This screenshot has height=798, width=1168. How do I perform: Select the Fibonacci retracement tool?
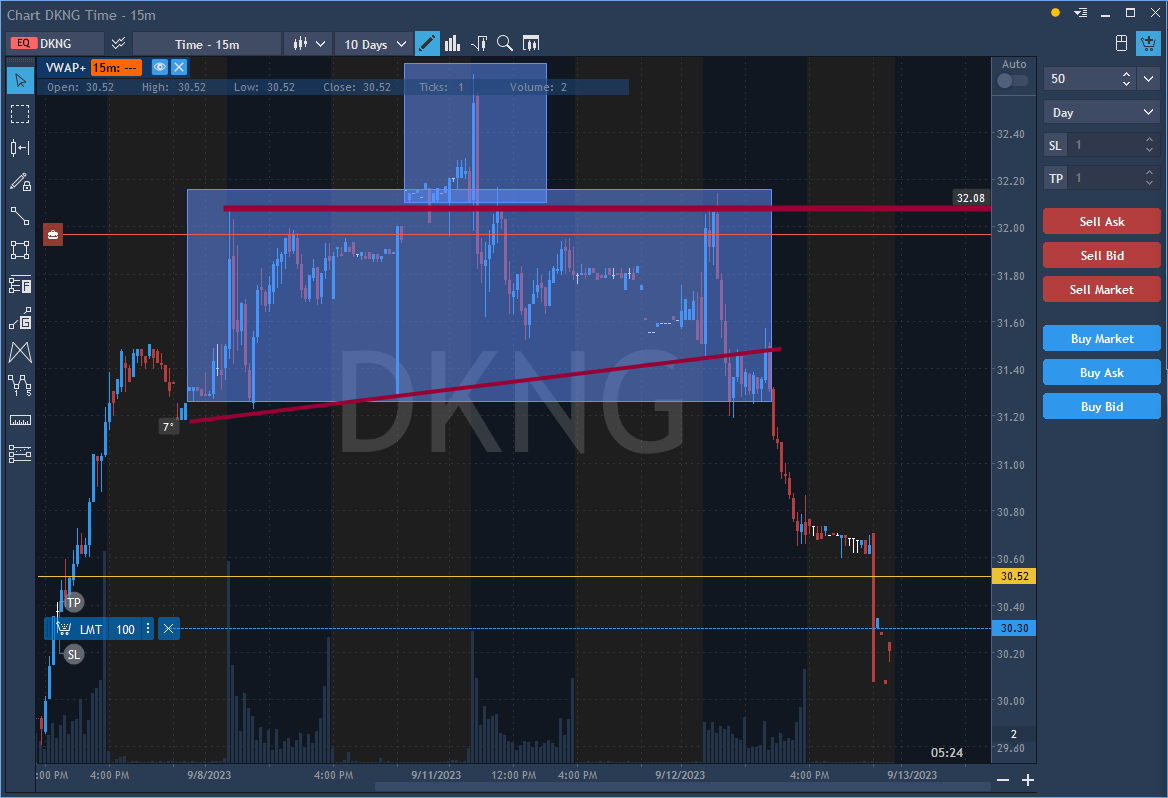pyautogui.click(x=20, y=285)
